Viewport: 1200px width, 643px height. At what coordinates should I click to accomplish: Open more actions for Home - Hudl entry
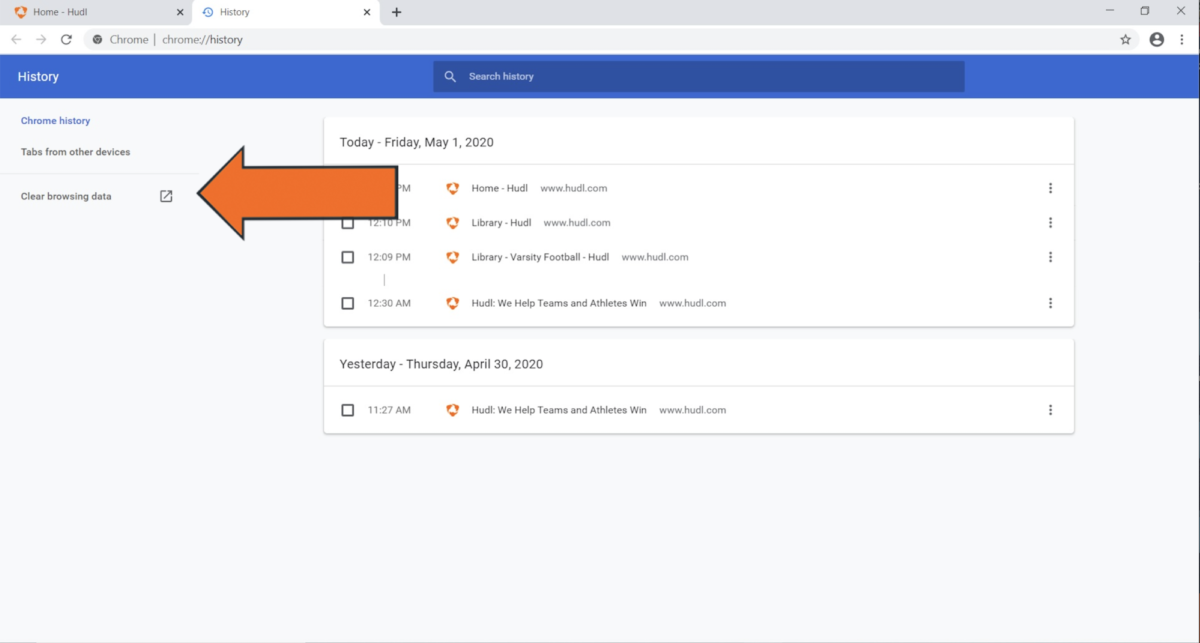1050,188
